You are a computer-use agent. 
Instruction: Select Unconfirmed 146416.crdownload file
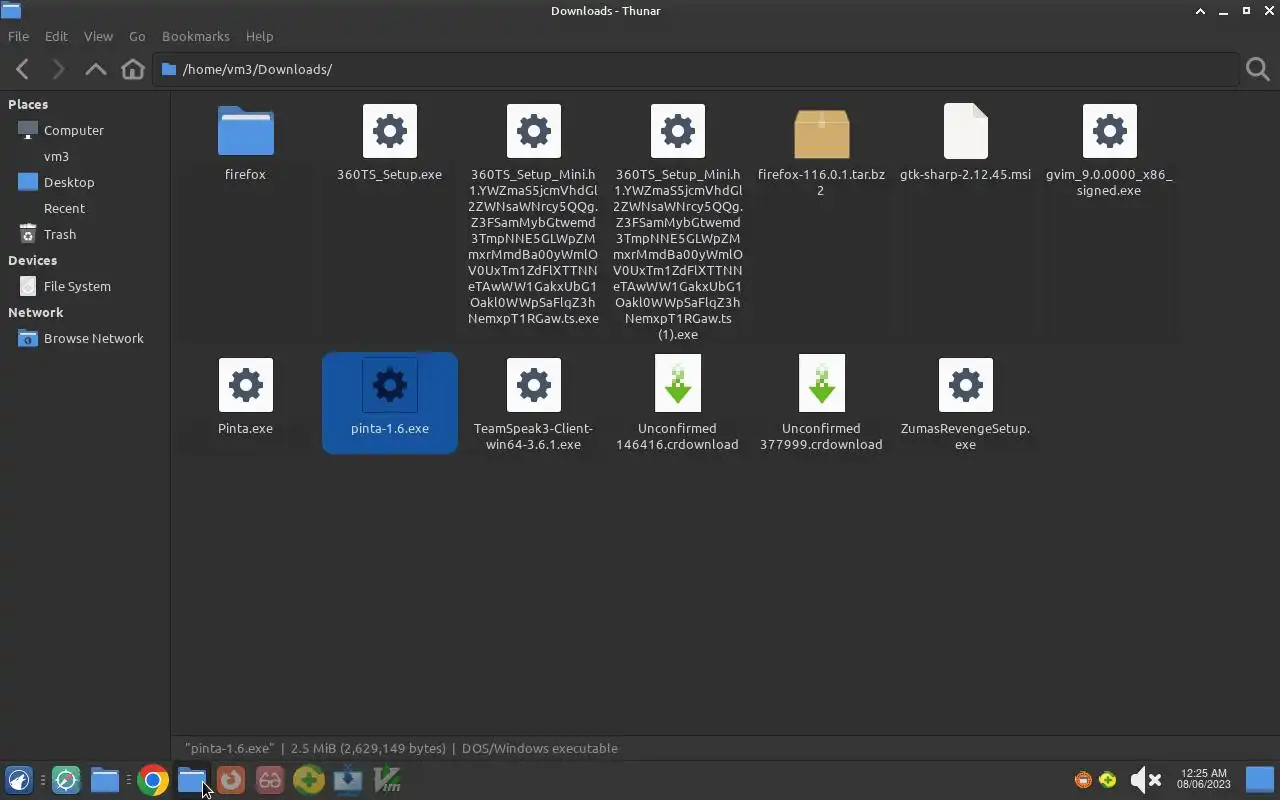click(x=677, y=404)
